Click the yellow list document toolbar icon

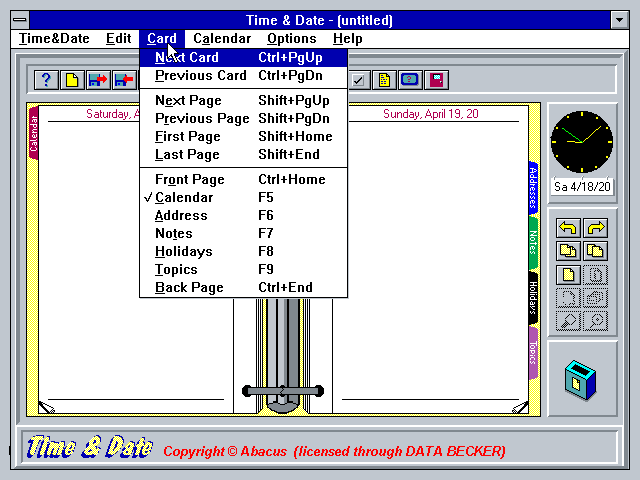(x=384, y=80)
